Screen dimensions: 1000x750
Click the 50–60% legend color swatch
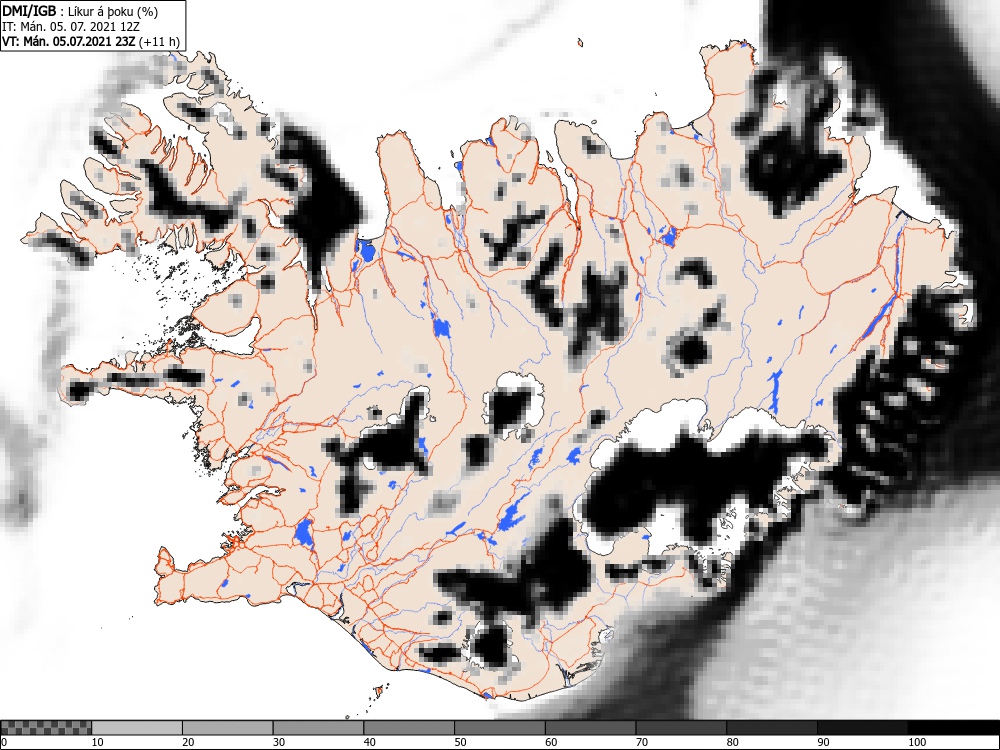(x=499, y=728)
